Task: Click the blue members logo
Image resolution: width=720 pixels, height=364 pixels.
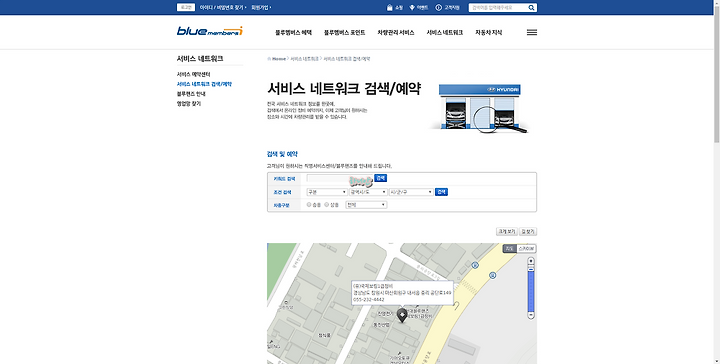Action: click(x=209, y=31)
